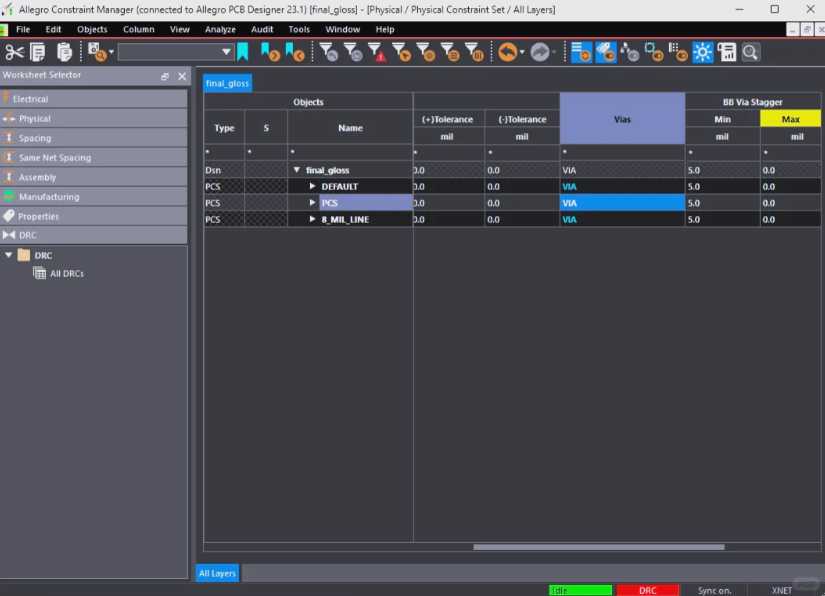Open the Physical worksheet section
This screenshot has height=596, width=825.
click(94, 118)
